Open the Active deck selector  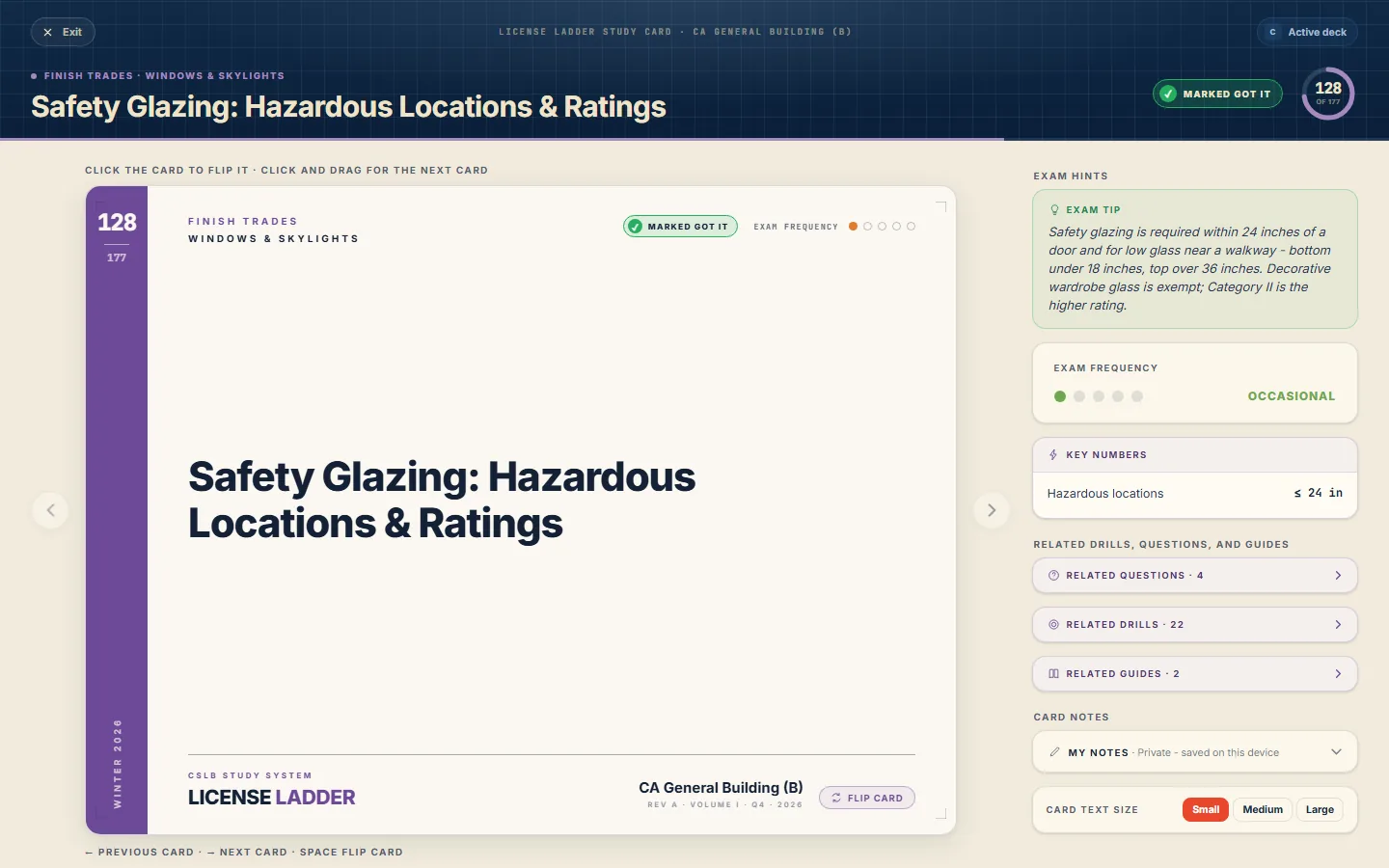[x=1308, y=32]
